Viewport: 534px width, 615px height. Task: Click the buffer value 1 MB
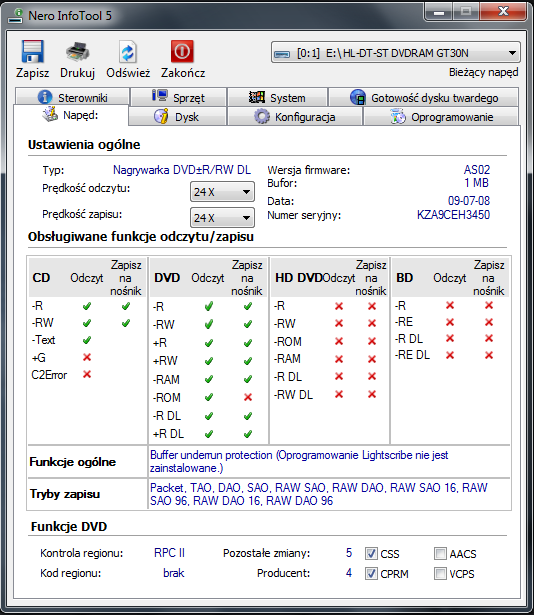(x=477, y=183)
